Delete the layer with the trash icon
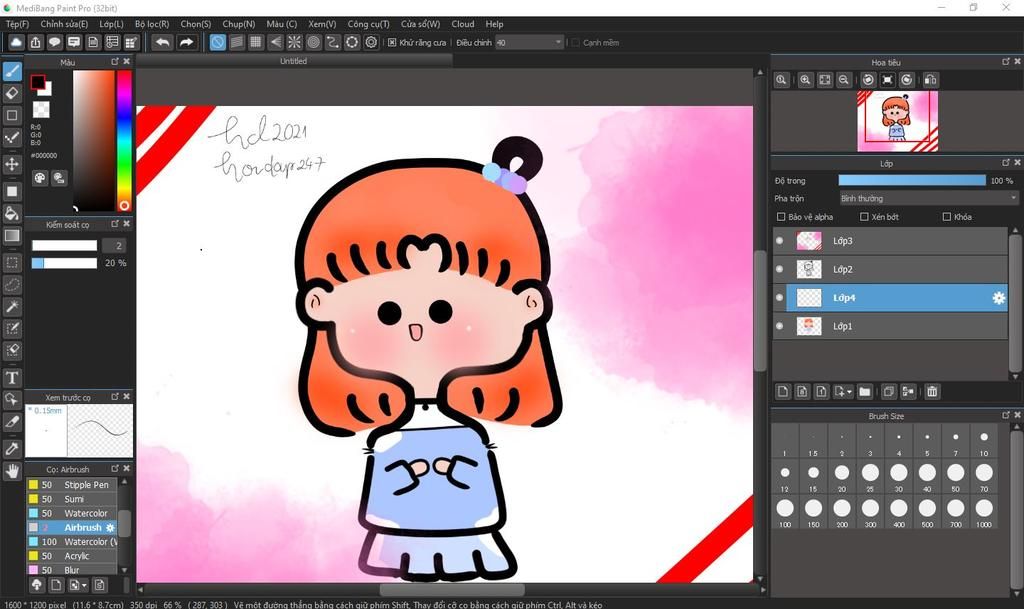This screenshot has height=609, width=1024. (x=932, y=392)
